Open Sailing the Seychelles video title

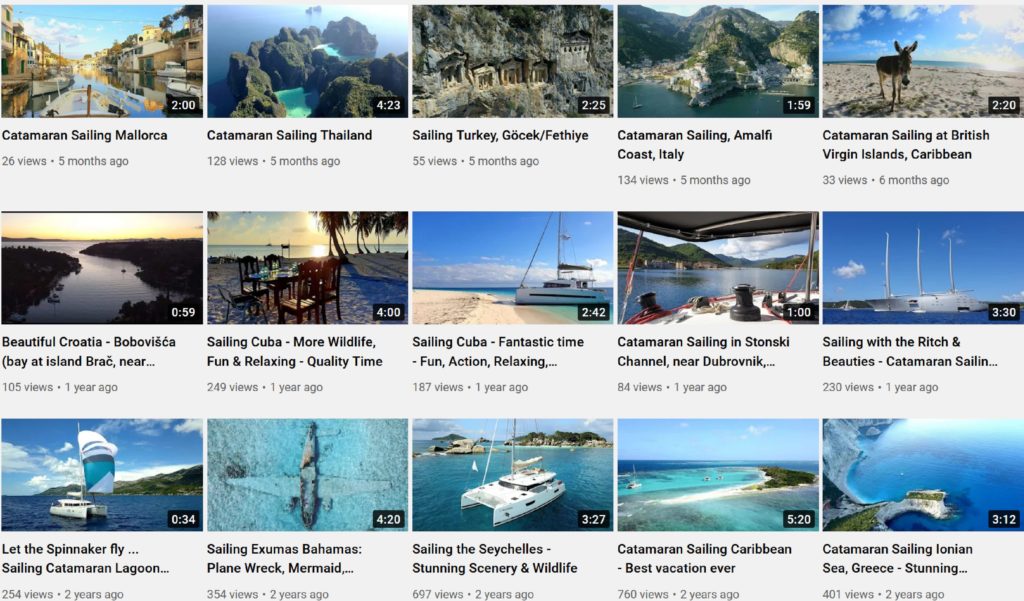tap(494, 559)
